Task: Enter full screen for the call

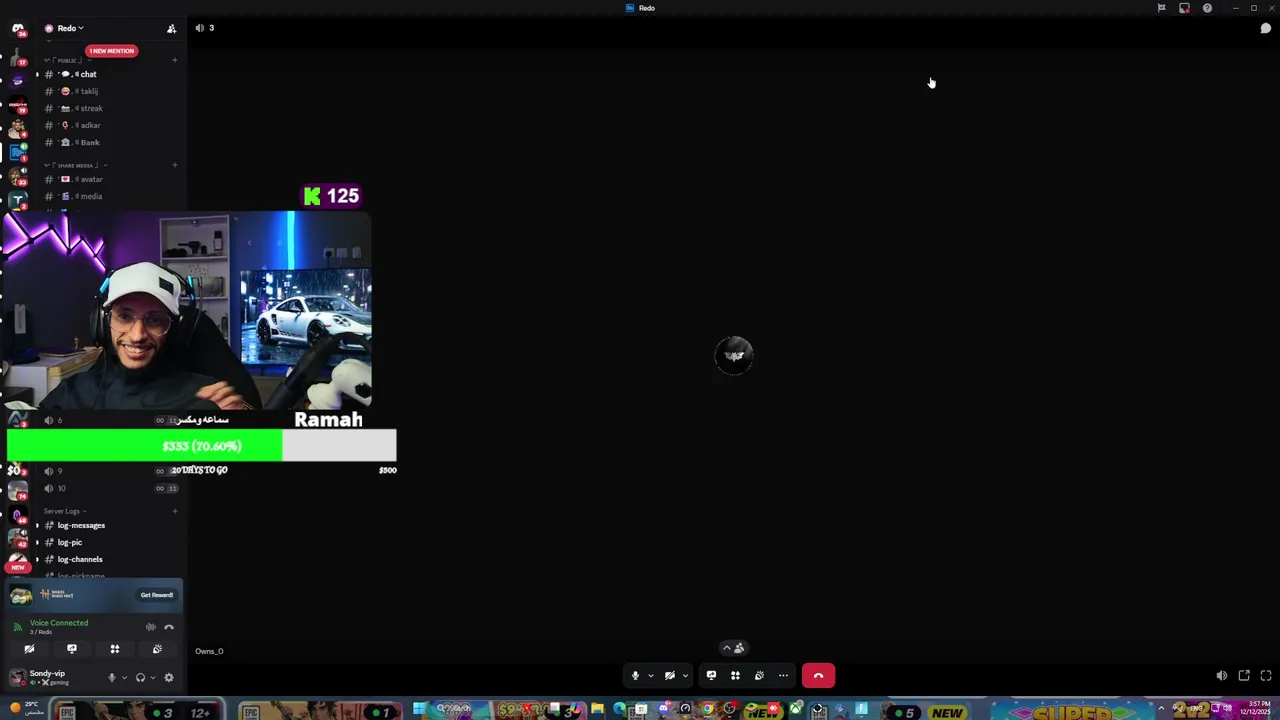Action: click(x=1266, y=676)
